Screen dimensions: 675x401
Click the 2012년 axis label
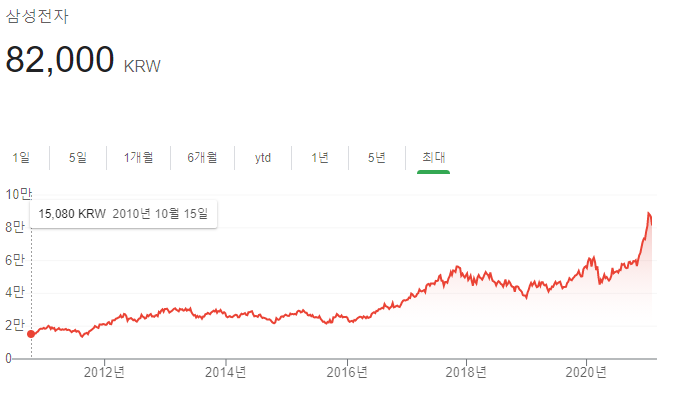coord(104,372)
